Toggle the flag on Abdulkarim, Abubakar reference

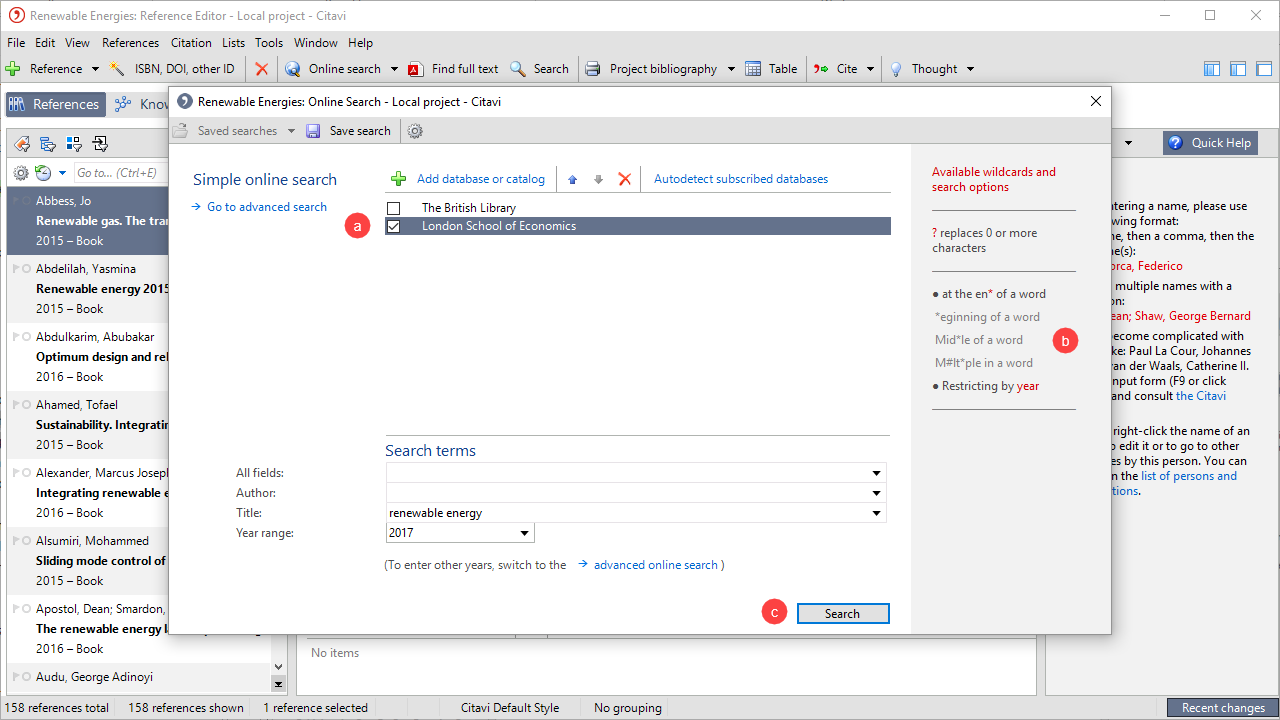[x=16, y=336]
